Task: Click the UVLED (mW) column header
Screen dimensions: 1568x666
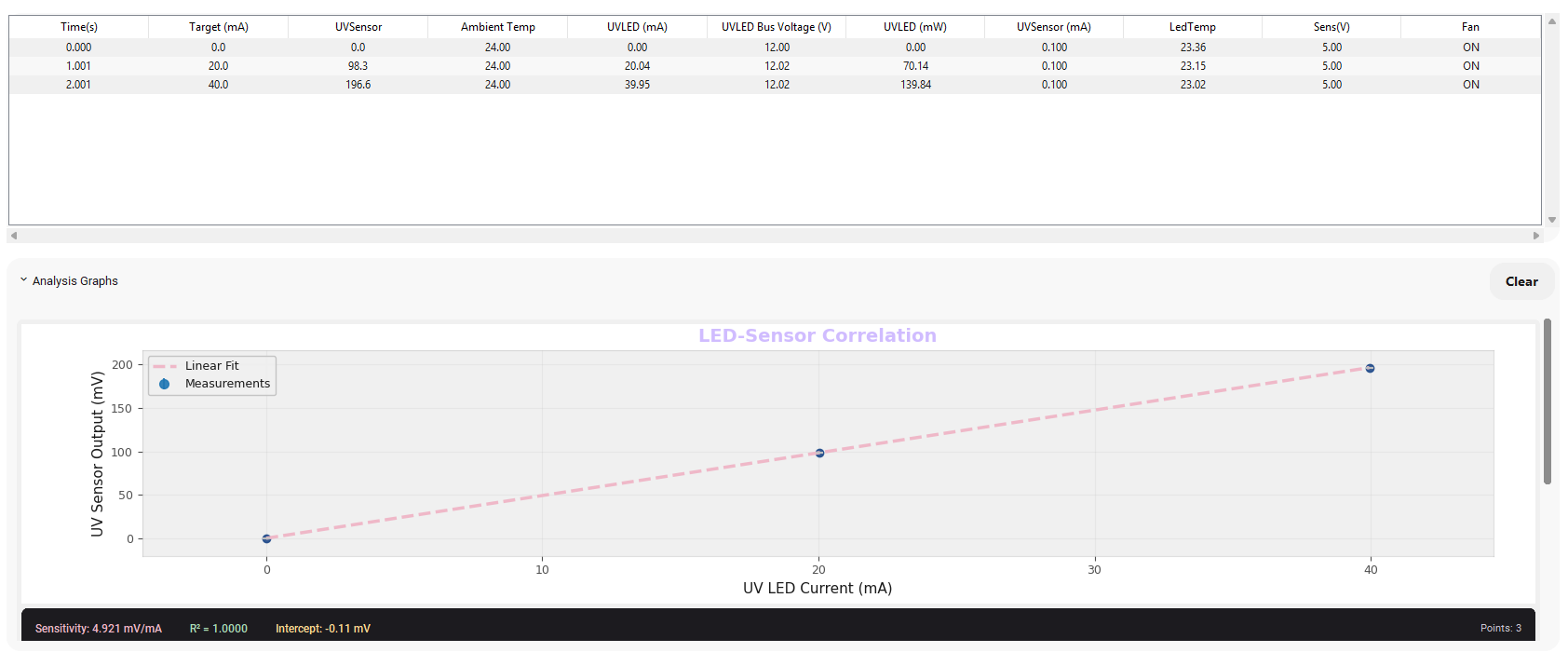Action: [x=915, y=27]
